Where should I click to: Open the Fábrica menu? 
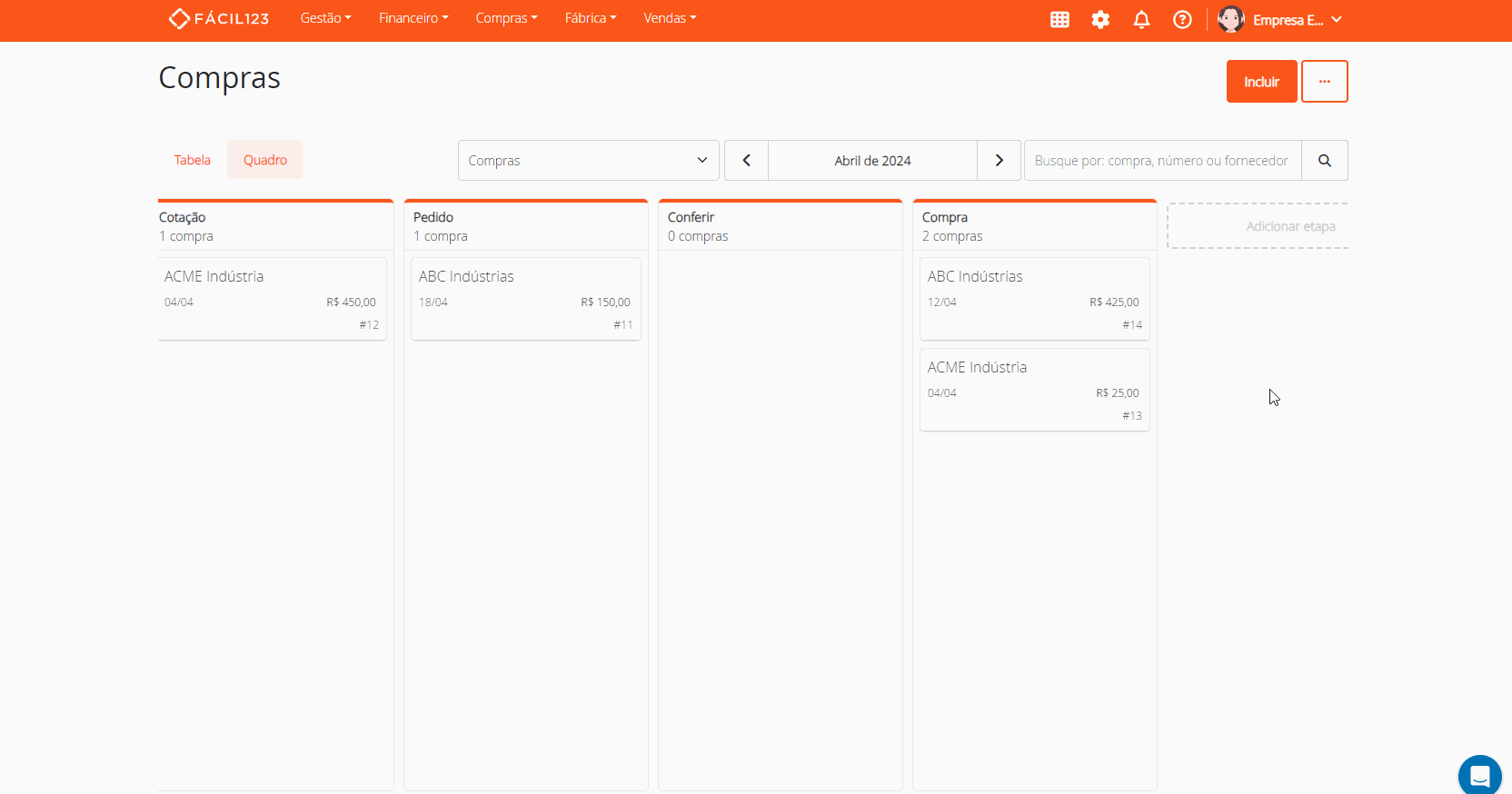pyautogui.click(x=590, y=18)
